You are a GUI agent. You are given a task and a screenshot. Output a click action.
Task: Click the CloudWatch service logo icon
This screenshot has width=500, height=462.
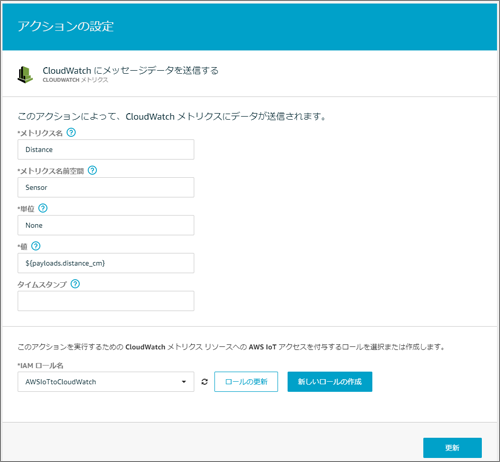pyautogui.click(x=25, y=74)
